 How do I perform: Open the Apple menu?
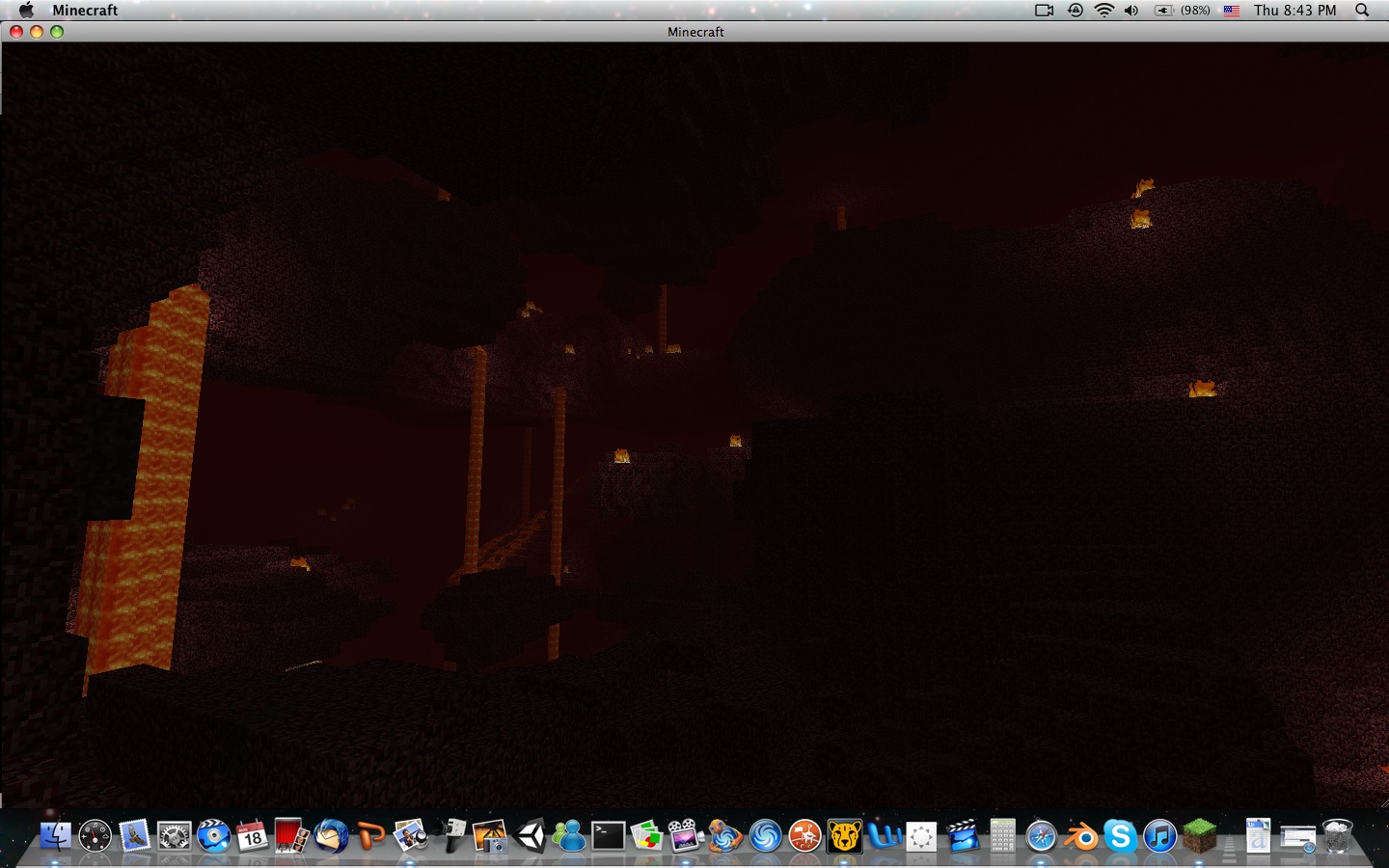(26, 11)
